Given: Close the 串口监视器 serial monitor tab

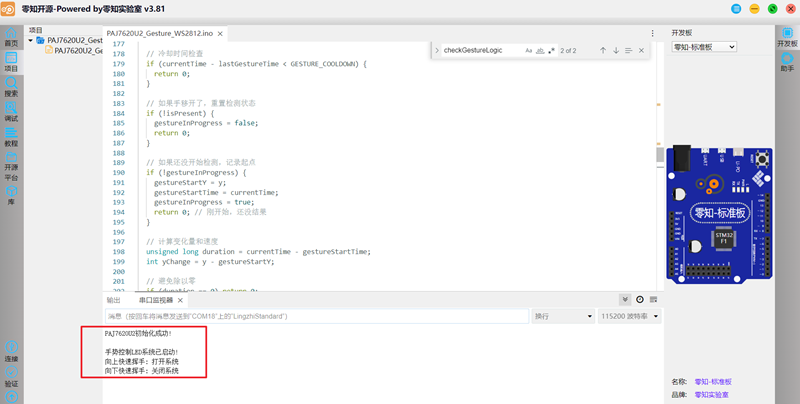Looking at the screenshot, I should point(180,300).
